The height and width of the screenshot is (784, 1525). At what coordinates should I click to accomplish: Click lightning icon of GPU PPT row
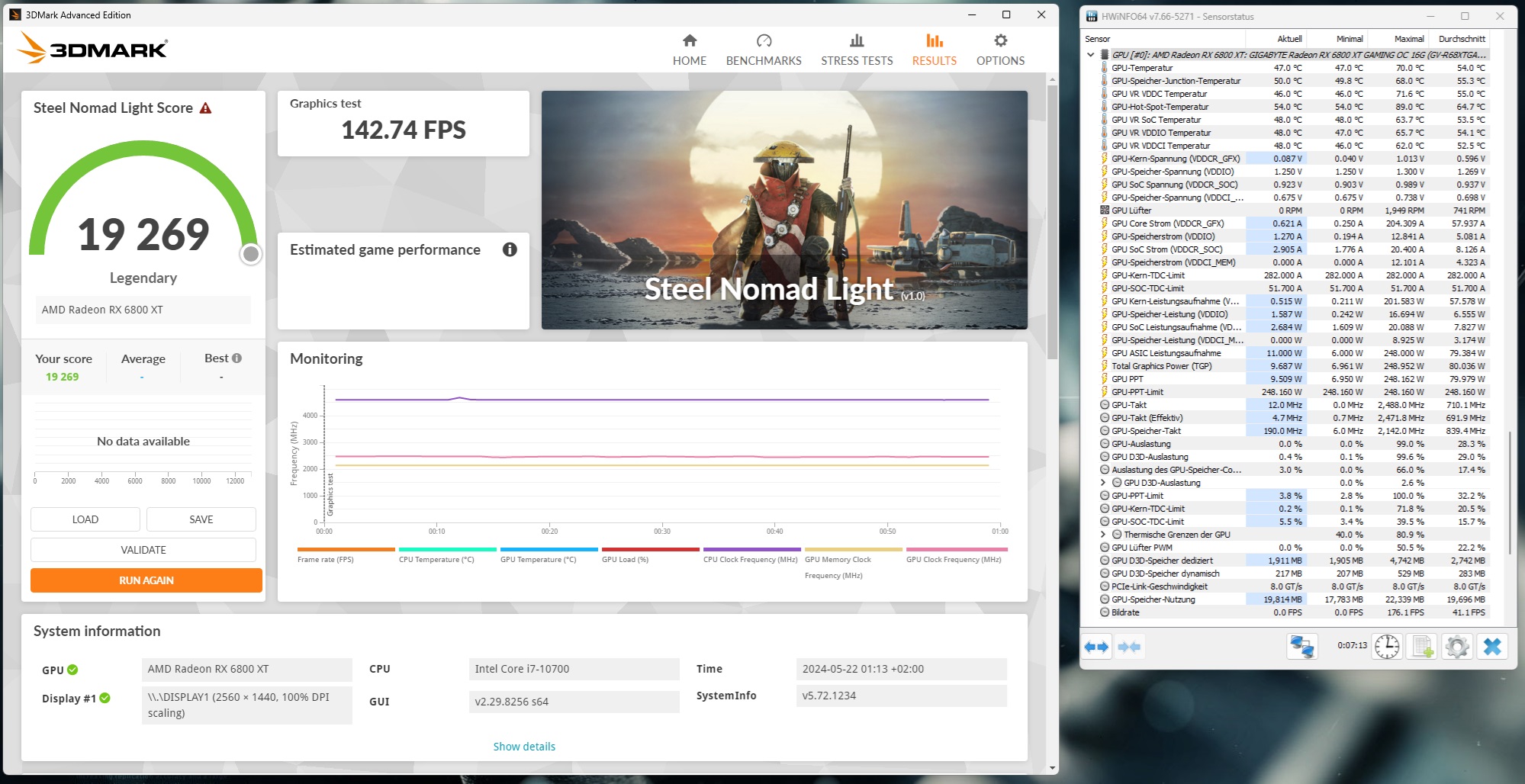point(1104,379)
